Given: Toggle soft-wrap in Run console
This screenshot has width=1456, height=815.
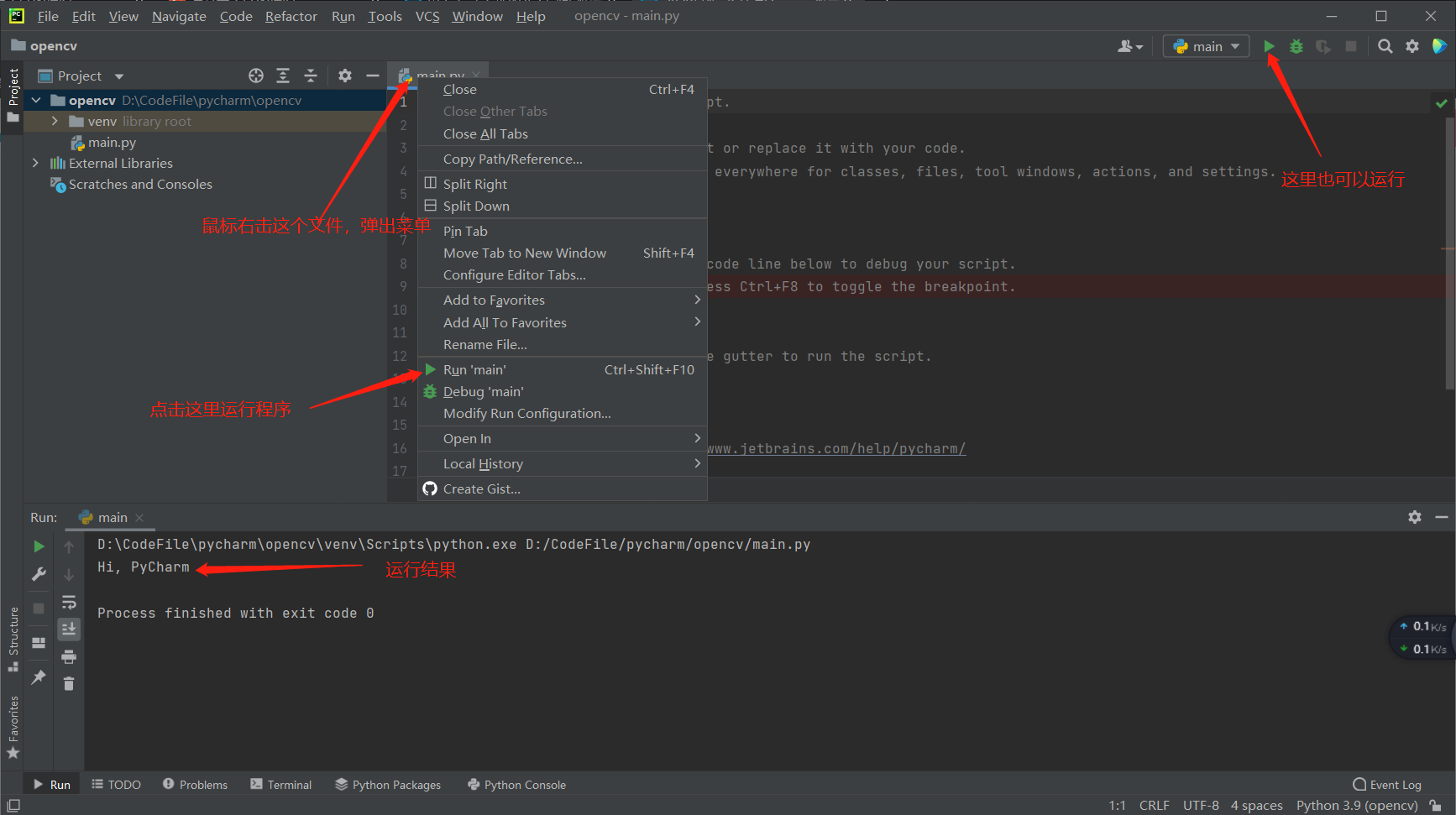Looking at the screenshot, I should (69, 602).
